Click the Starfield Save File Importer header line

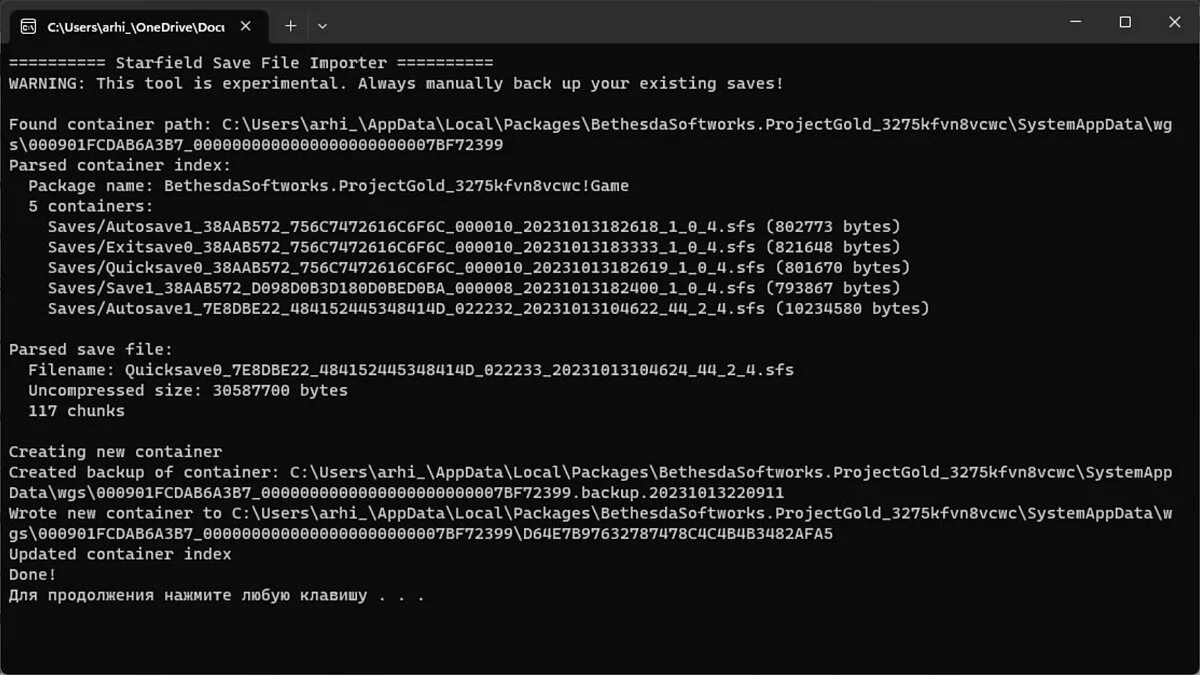tap(251, 63)
